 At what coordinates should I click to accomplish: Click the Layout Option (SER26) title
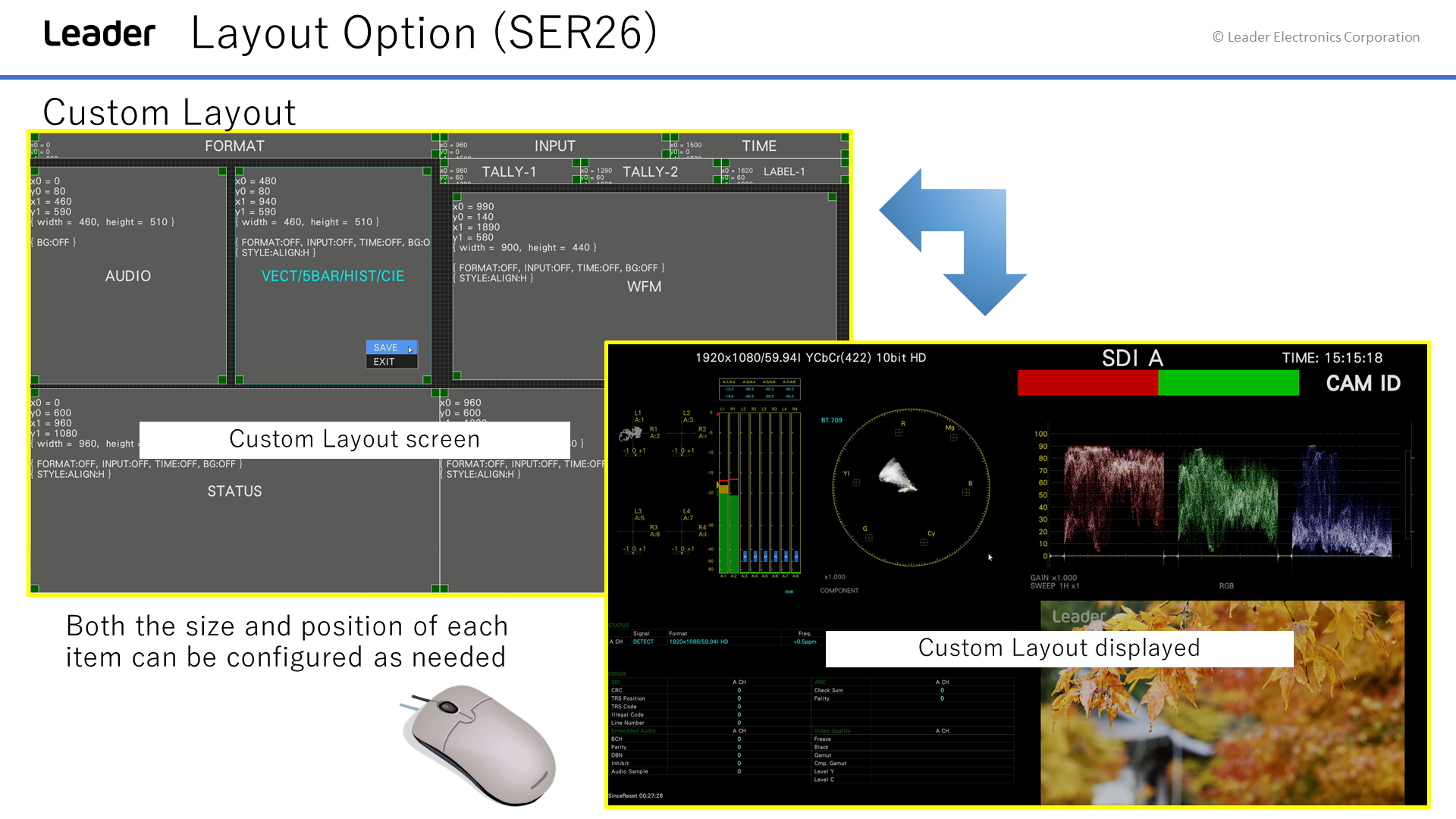click(424, 33)
